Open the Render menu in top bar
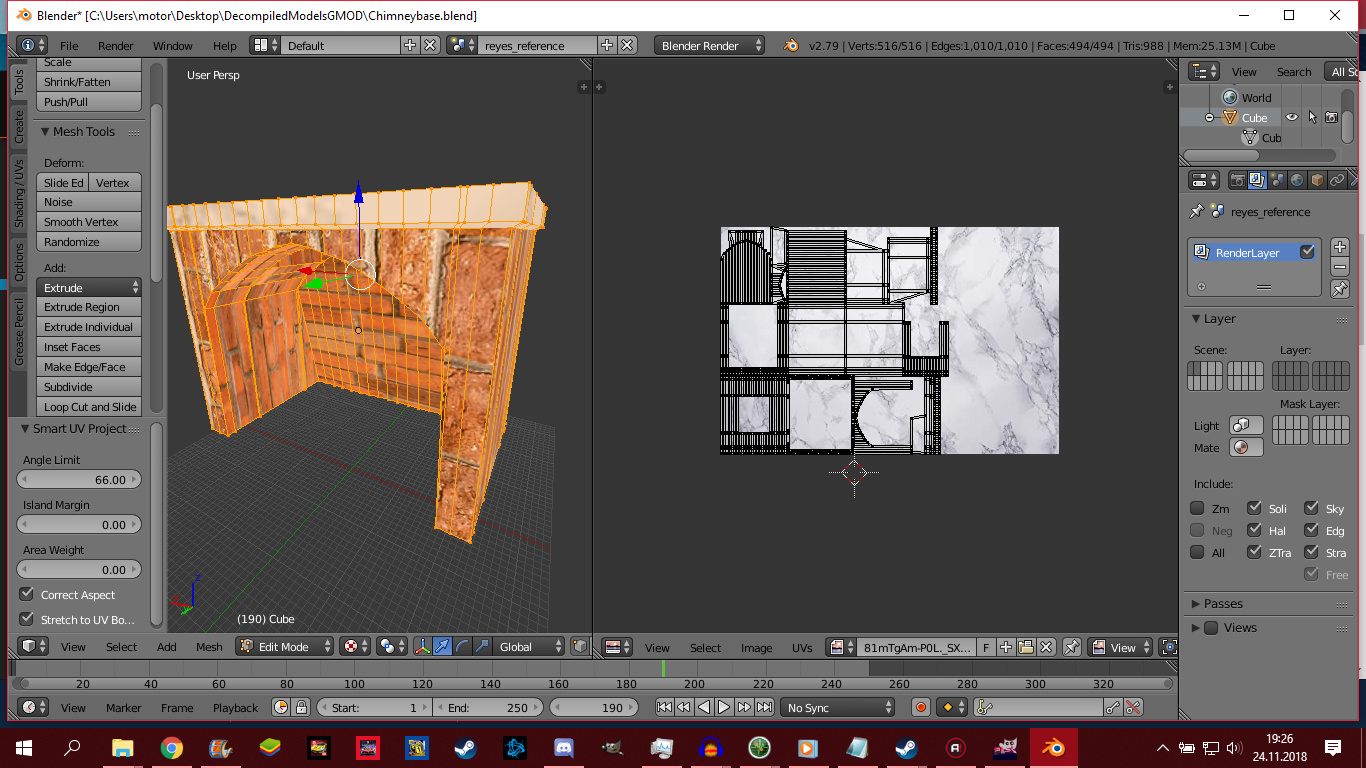The height and width of the screenshot is (768, 1366). click(x=116, y=45)
